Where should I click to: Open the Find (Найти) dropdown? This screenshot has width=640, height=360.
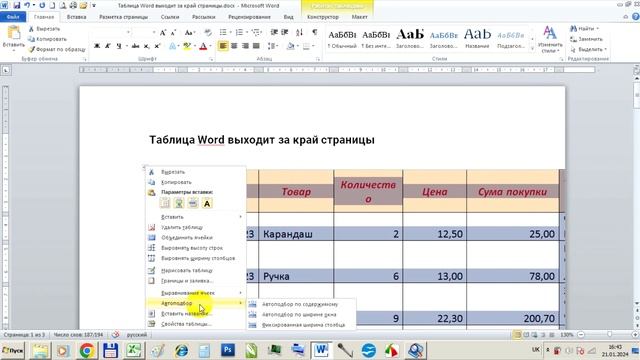click(x=598, y=29)
